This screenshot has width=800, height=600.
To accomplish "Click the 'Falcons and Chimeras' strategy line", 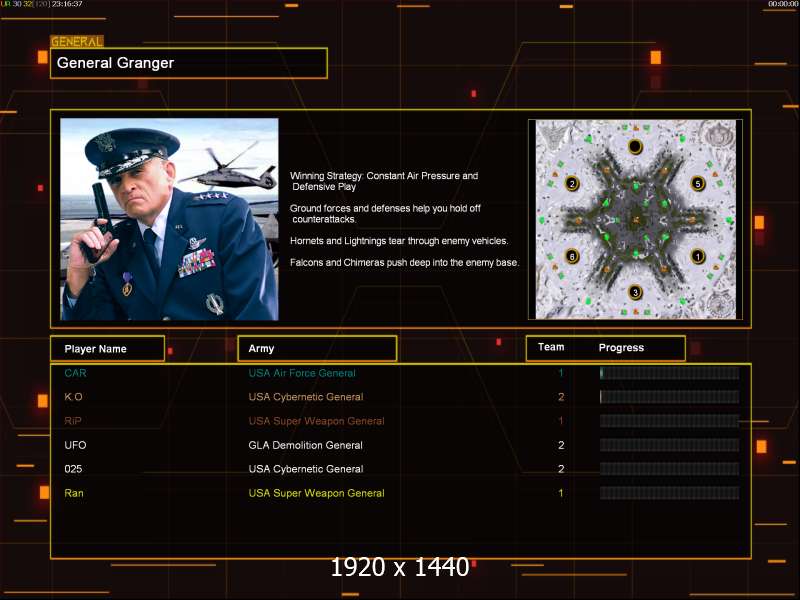I will [405, 263].
